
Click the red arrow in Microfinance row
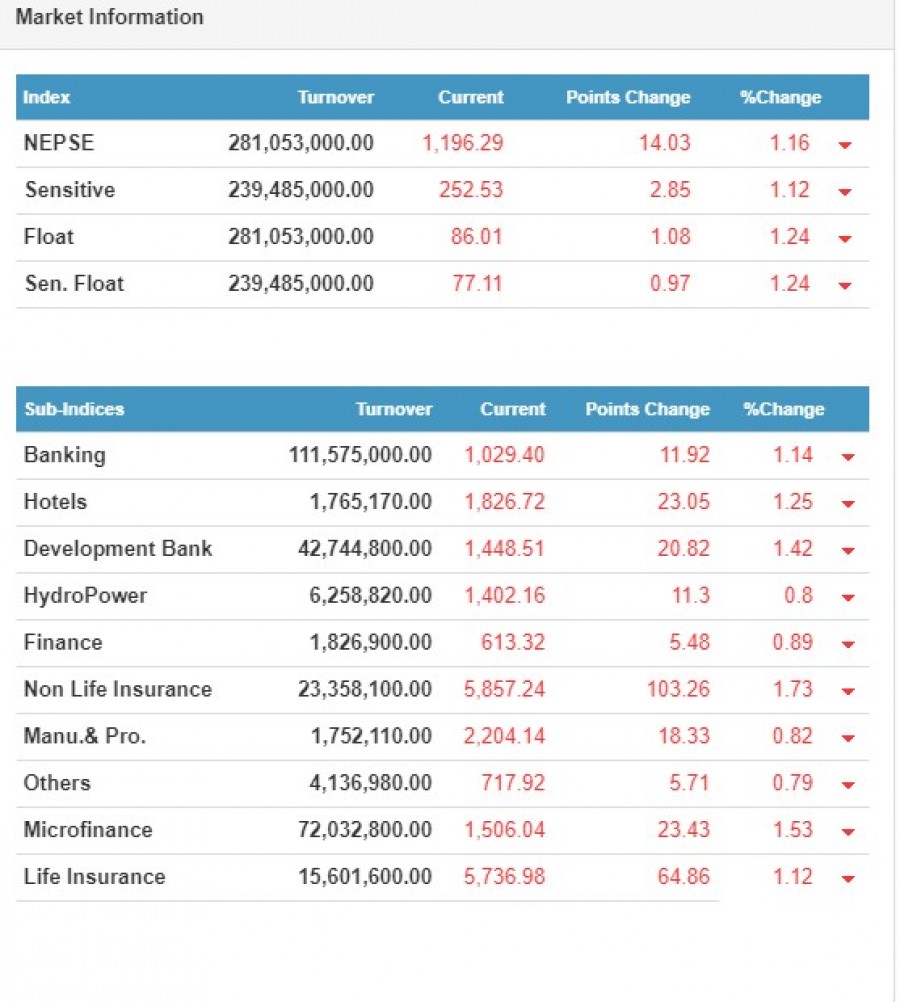[x=848, y=832]
